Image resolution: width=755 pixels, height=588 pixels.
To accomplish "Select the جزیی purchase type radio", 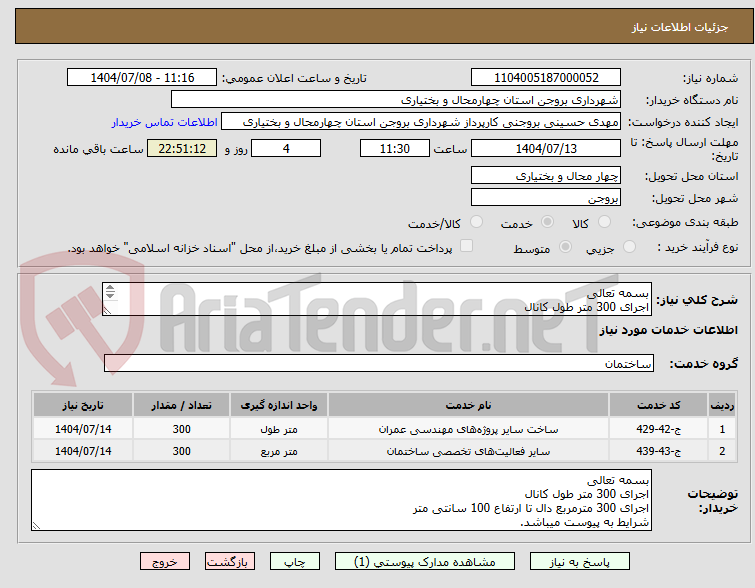I will (x=629, y=247).
